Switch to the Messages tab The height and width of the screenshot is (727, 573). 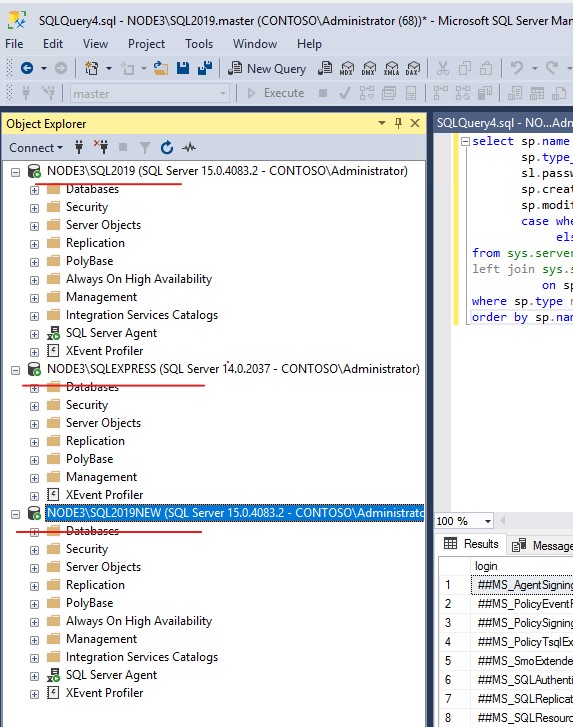point(541,545)
